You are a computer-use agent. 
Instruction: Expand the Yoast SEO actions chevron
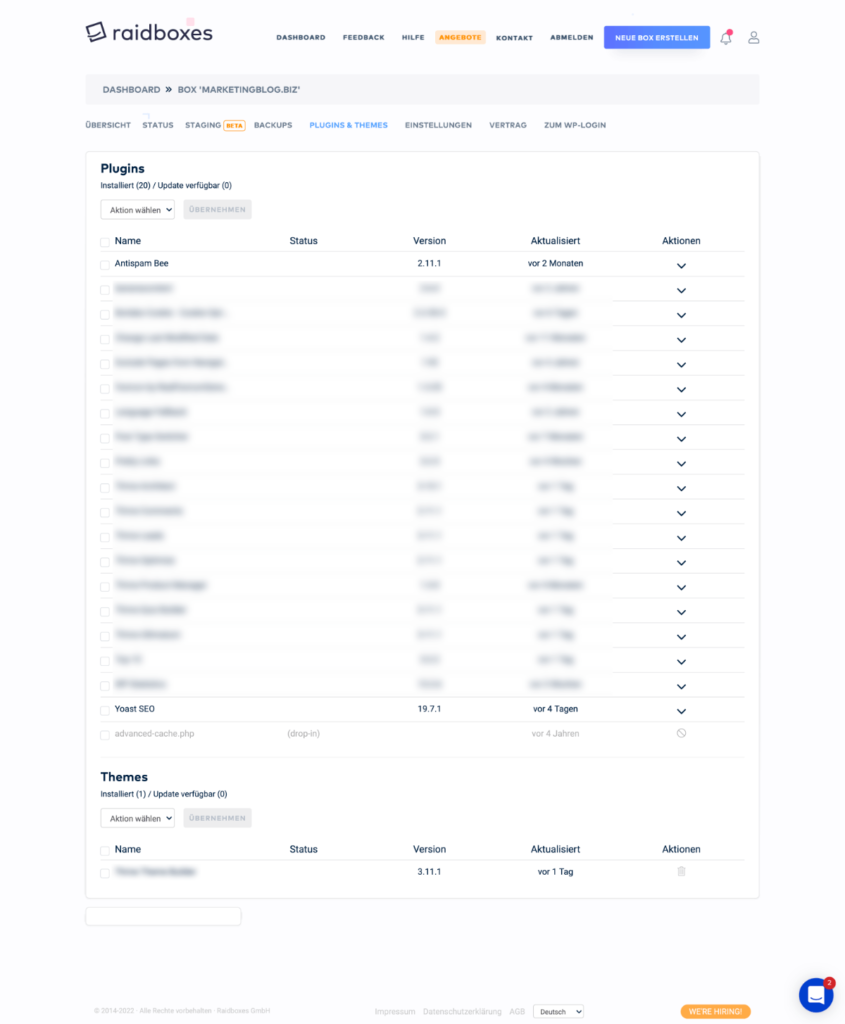[681, 711]
